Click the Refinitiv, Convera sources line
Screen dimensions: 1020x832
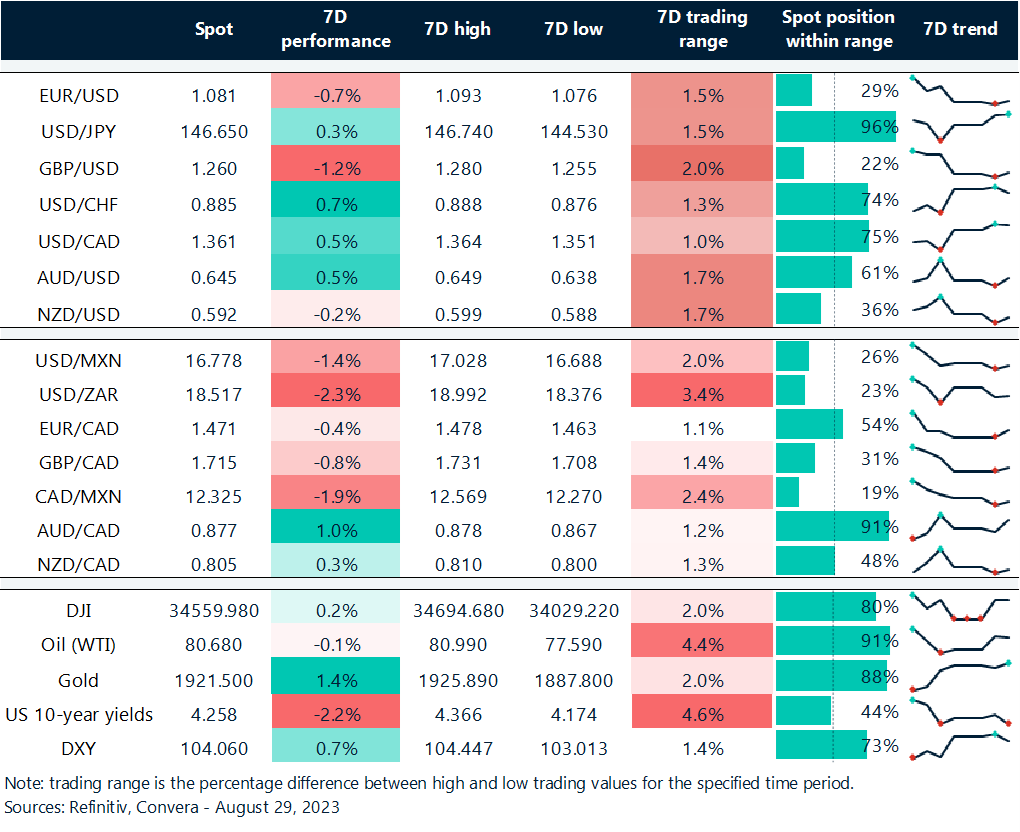click(172, 807)
